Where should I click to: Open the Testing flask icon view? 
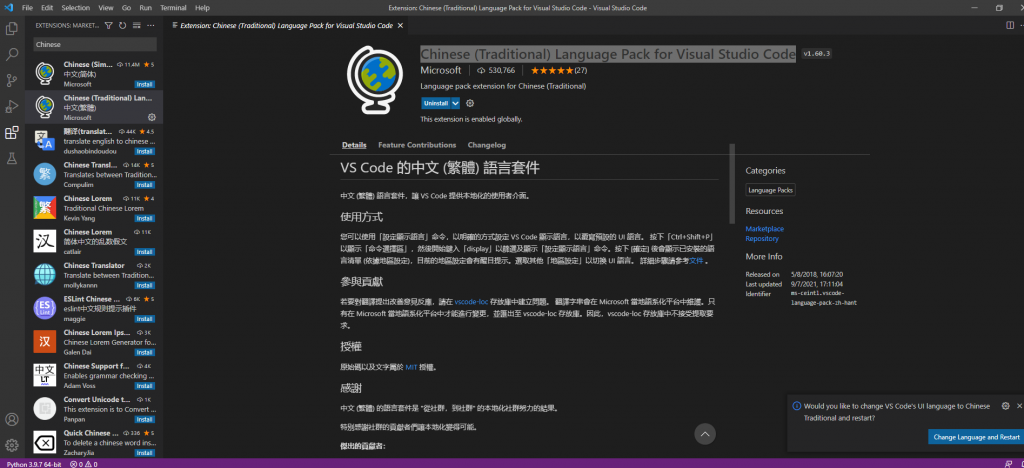tap(12, 159)
